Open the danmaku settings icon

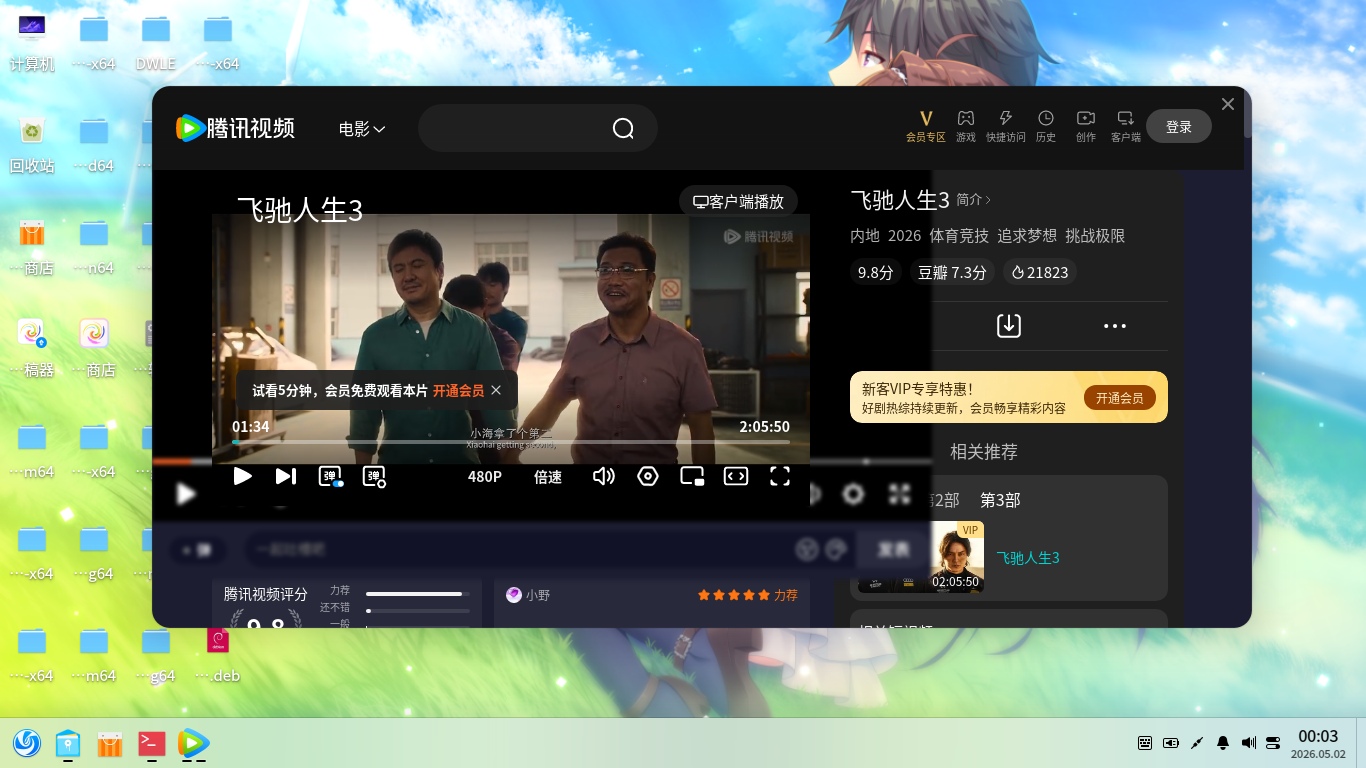pyautogui.click(x=374, y=477)
